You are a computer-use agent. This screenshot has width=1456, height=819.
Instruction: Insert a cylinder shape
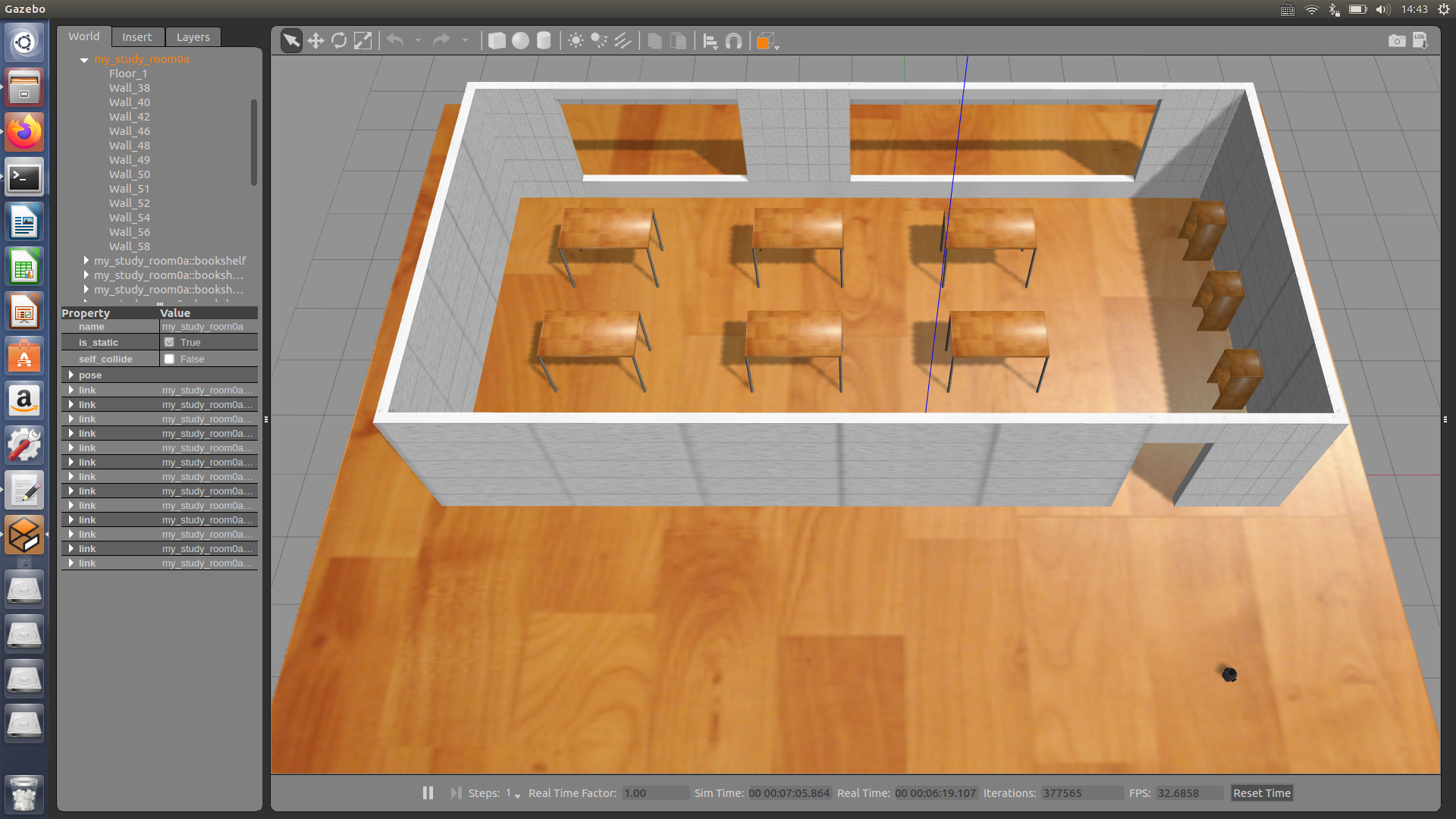544,41
